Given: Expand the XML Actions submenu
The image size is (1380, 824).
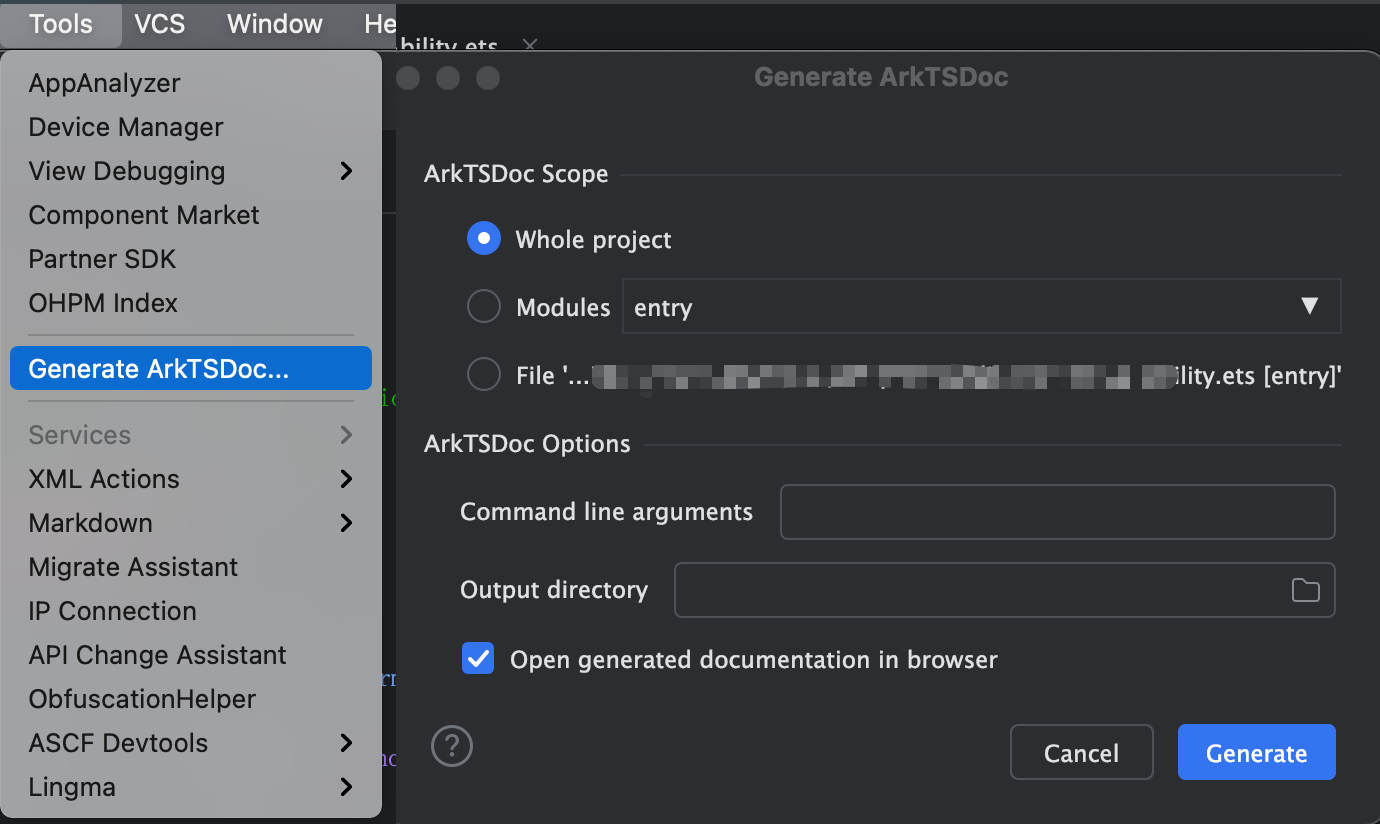Looking at the screenshot, I should click(191, 479).
